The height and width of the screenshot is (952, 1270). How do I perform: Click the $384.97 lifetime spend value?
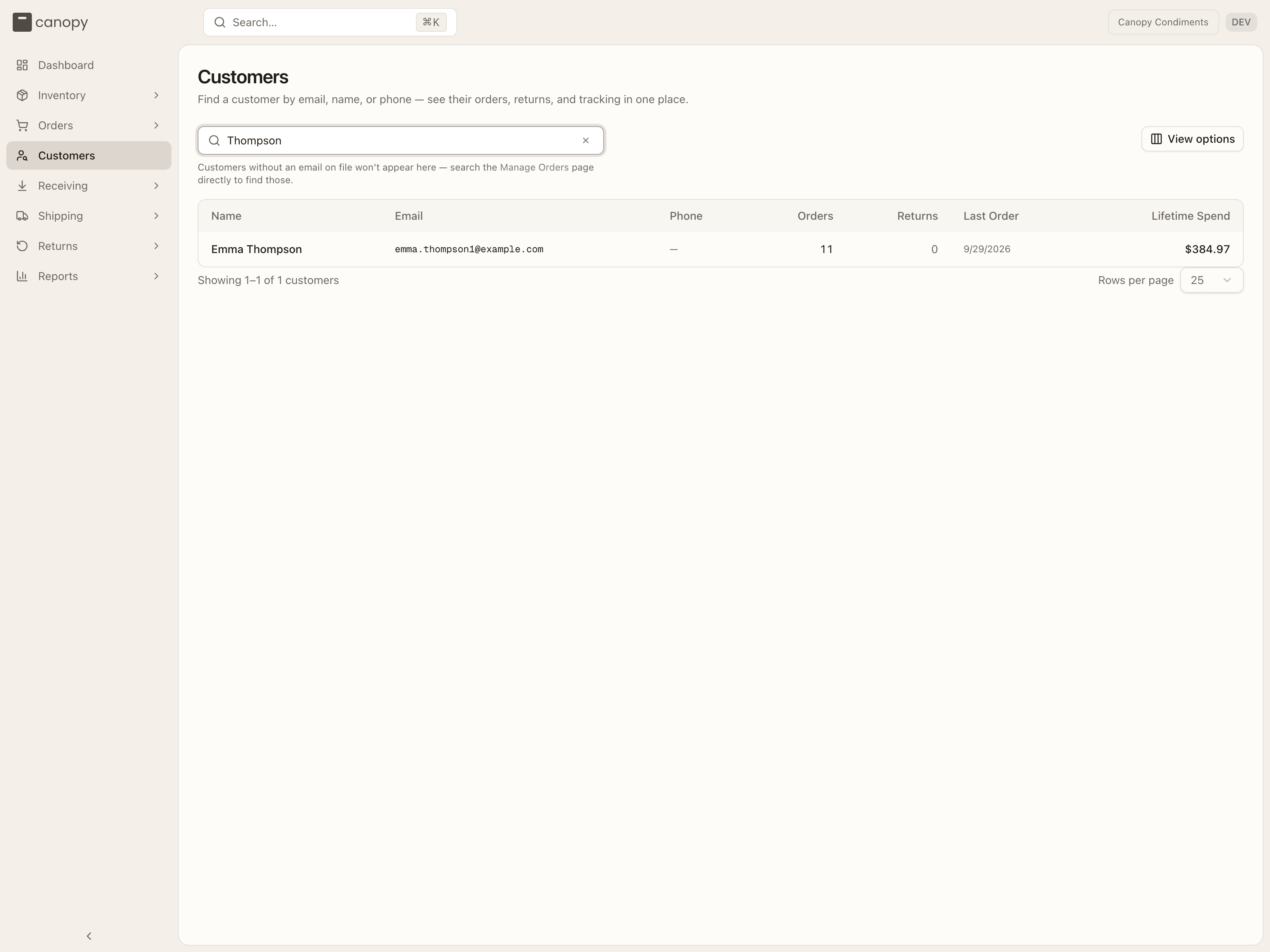pyautogui.click(x=1207, y=249)
